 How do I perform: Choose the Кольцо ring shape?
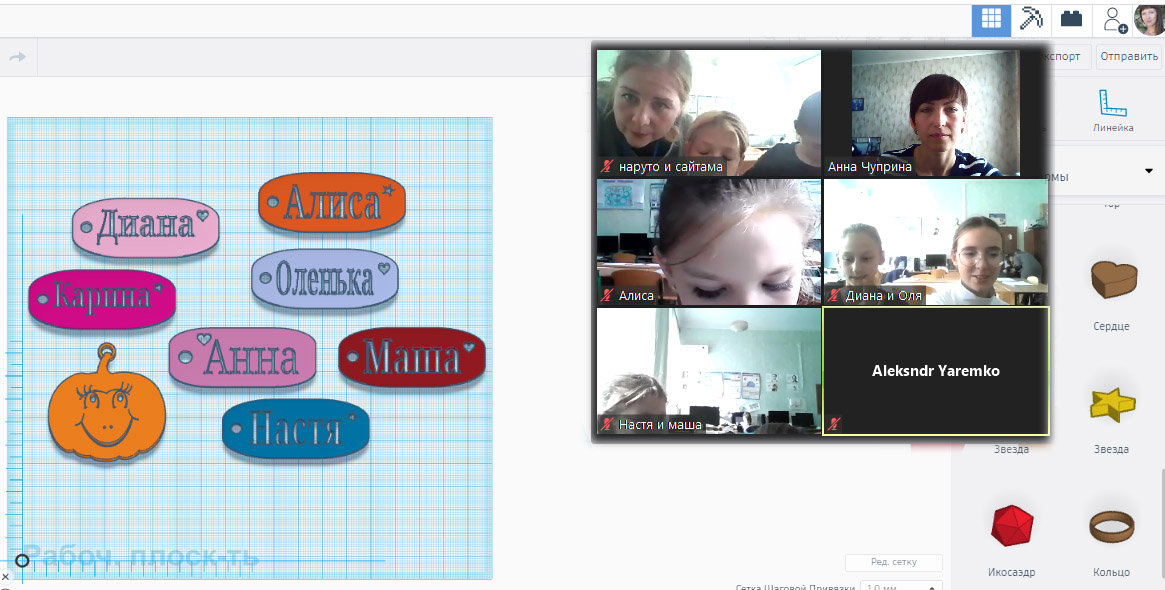point(1111,526)
